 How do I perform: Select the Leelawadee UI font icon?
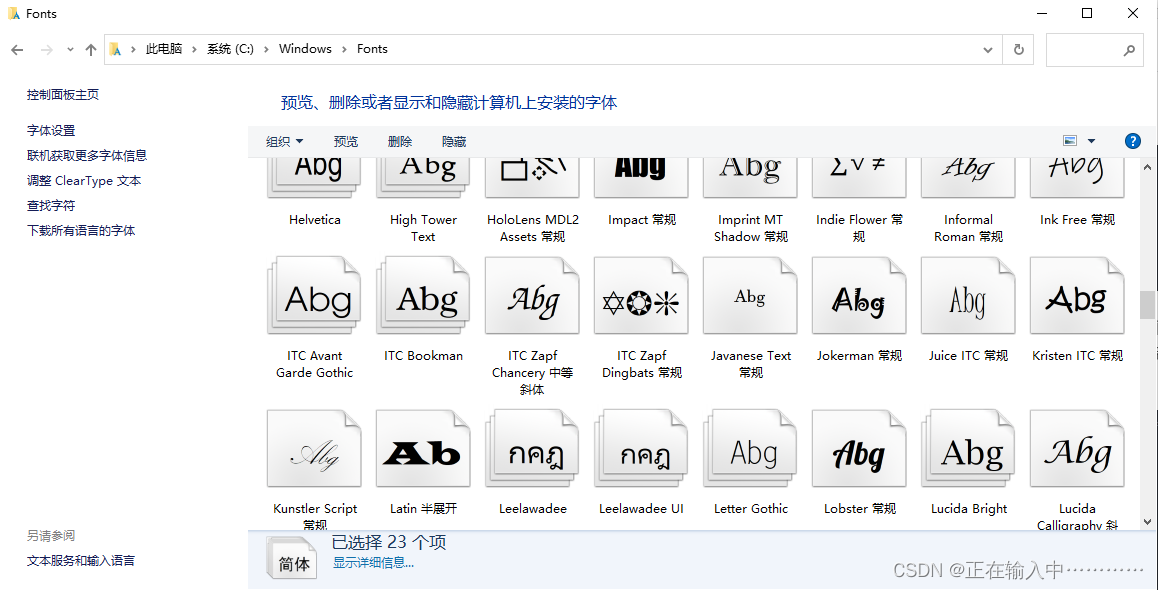point(641,449)
